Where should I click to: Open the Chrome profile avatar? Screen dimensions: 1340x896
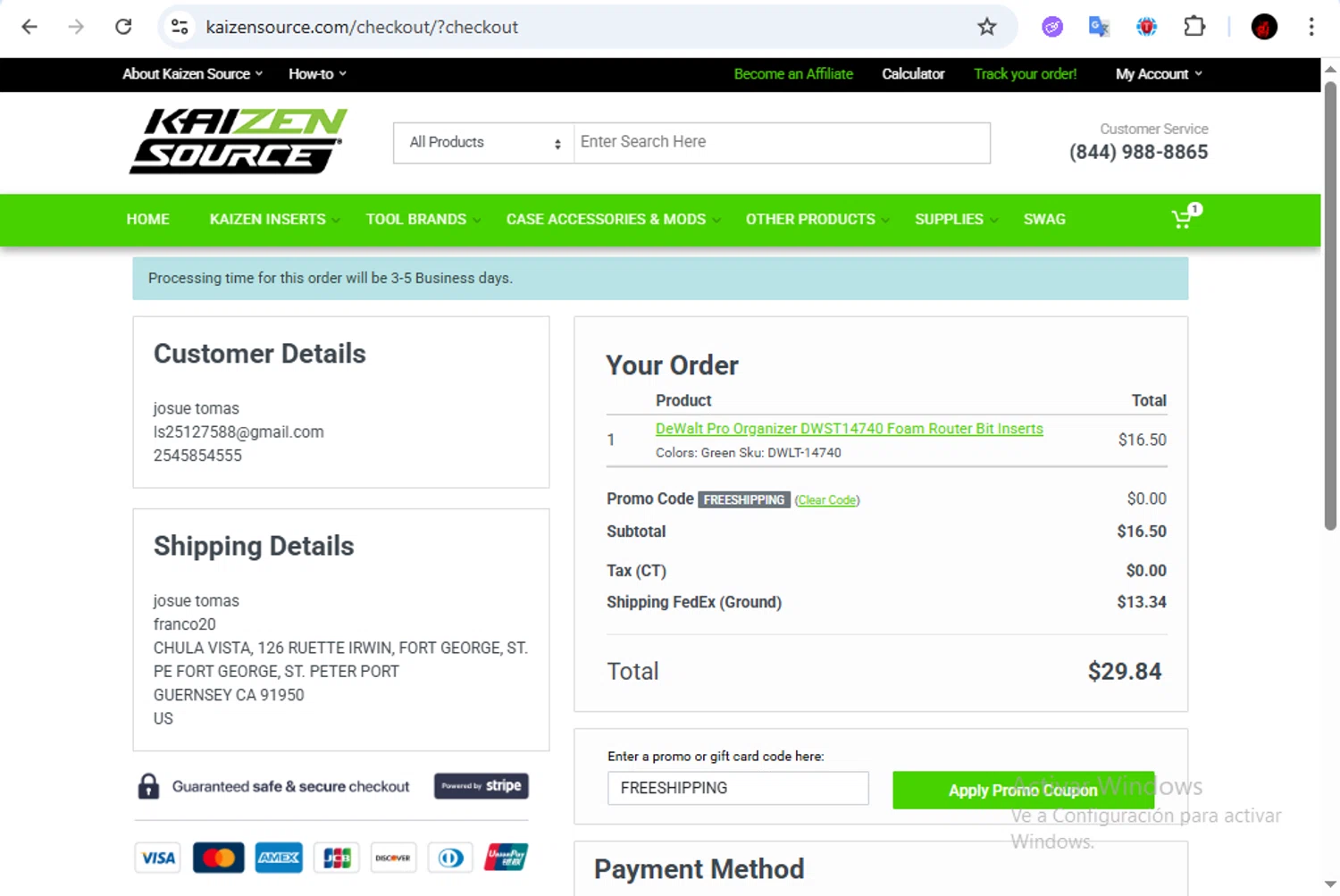coord(1264,27)
